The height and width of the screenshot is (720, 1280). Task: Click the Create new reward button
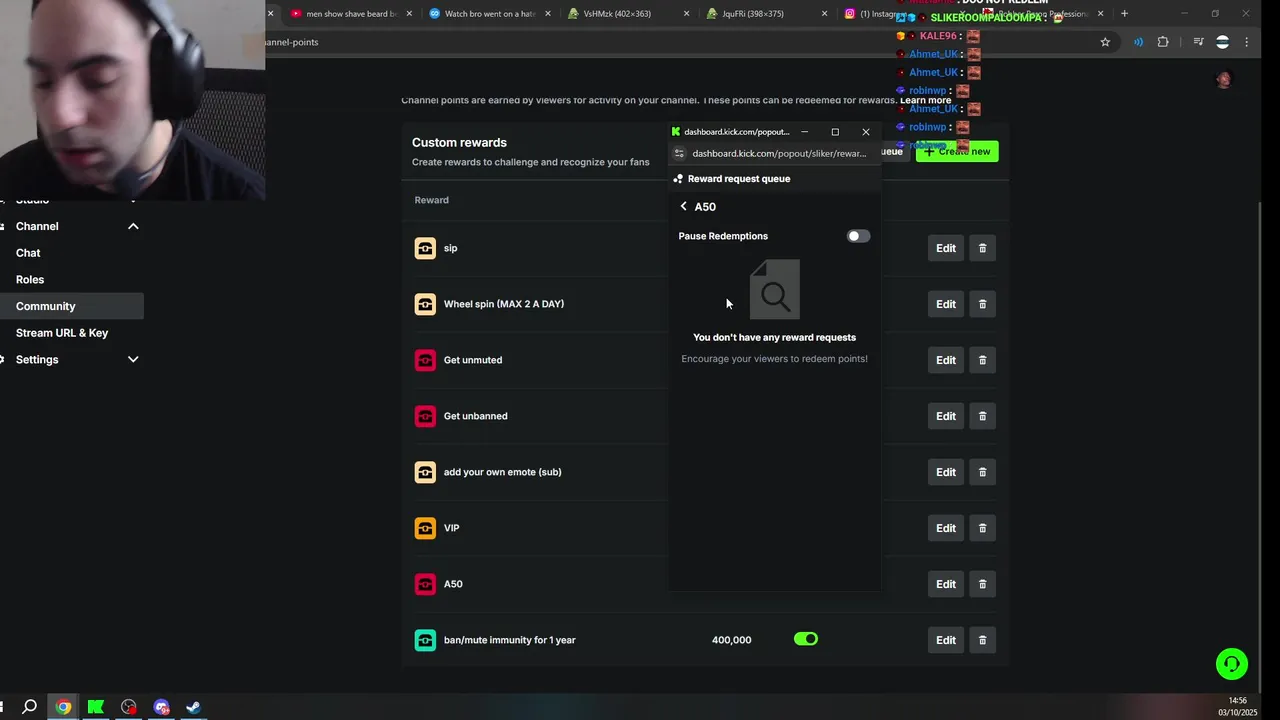tap(957, 152)
